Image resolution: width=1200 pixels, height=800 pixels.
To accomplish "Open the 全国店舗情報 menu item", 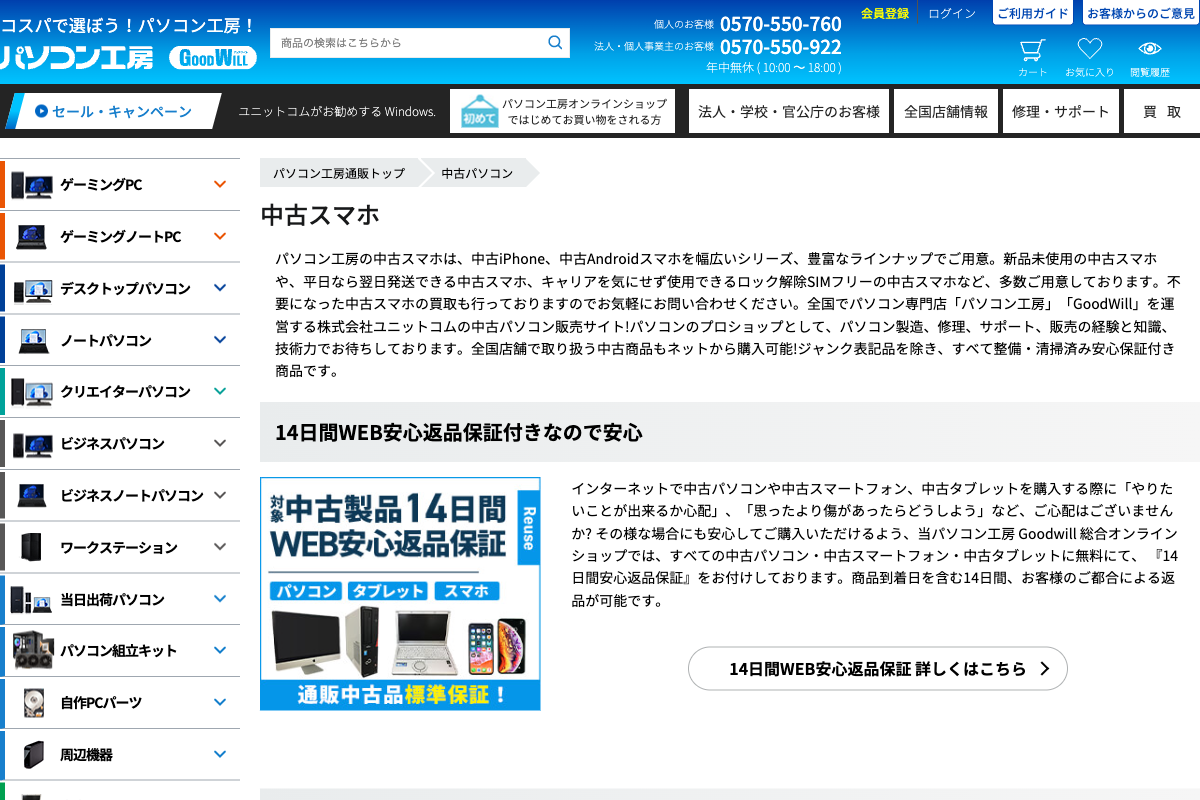I will [945, 111].
